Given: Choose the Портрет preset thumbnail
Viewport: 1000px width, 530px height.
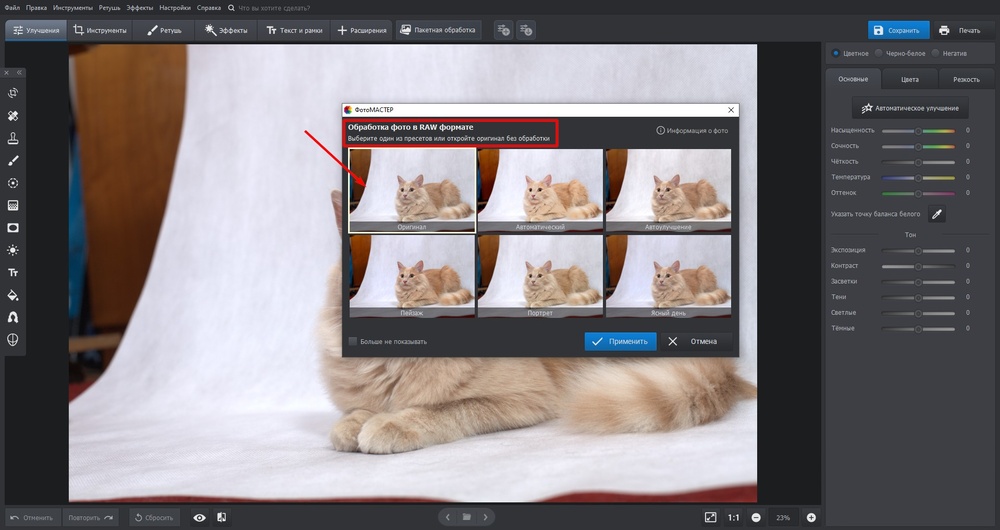Looking at the screenshot, I should [x=540, y=276].
